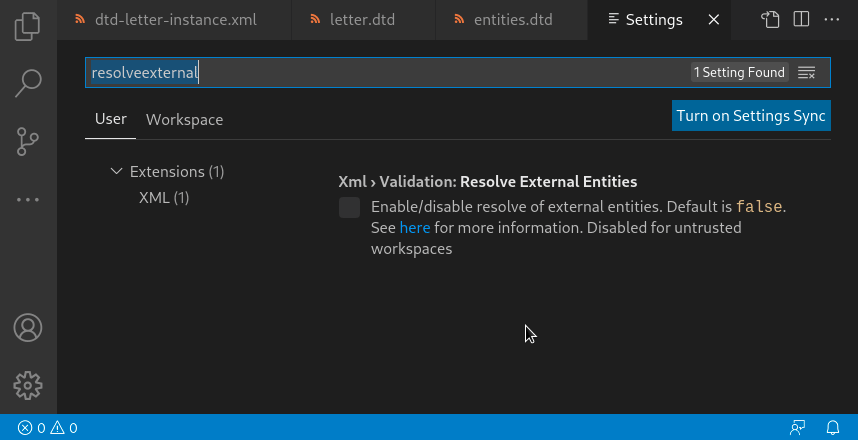Viewport: 858px width, 440px height.
Task: Open the Manage gear menu
Action: (28, 385)
